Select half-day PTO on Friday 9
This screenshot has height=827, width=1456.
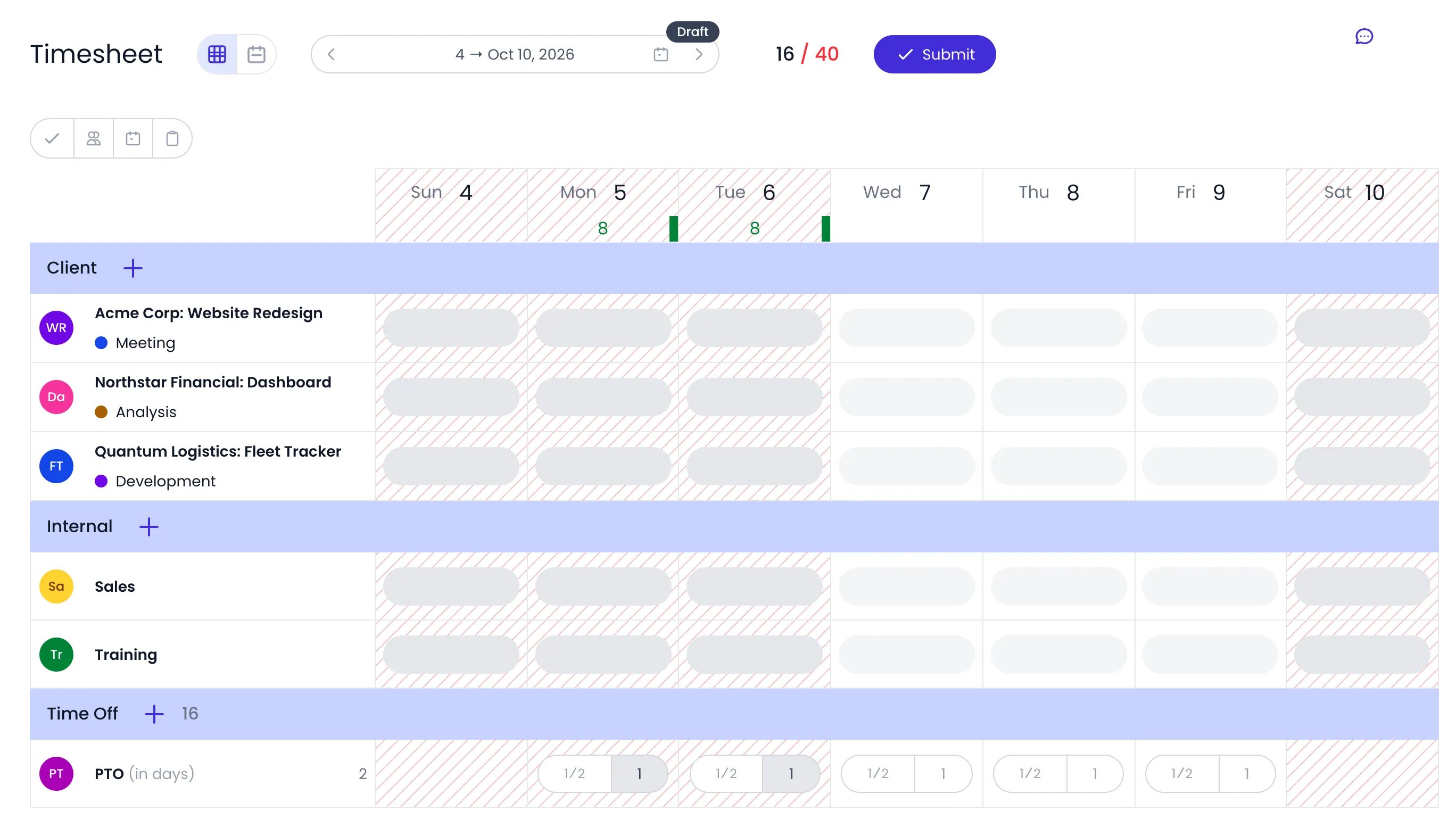point(1182,774)
